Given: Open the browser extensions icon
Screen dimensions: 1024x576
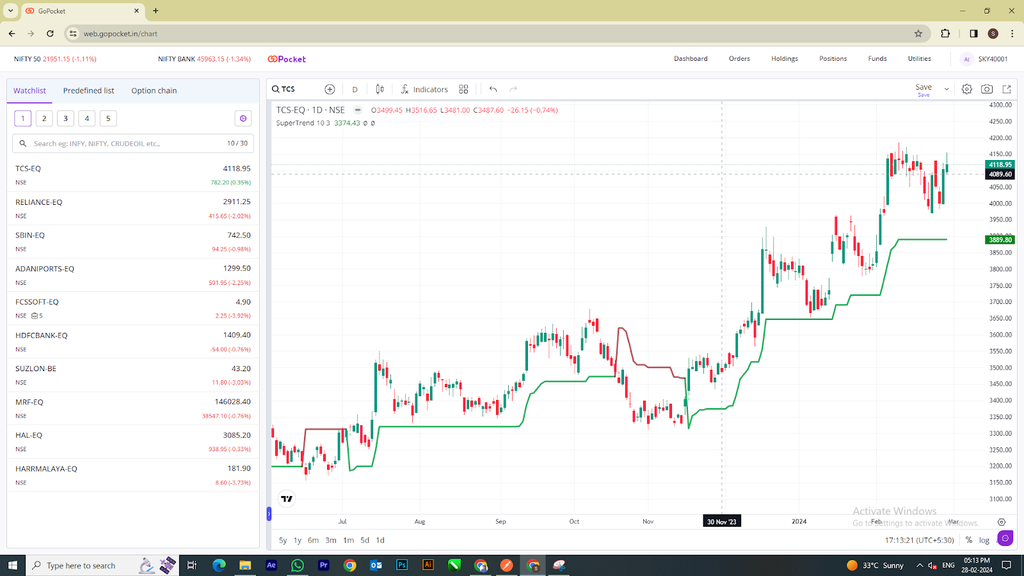Looking at the screenshot, I should click(945, 34).
